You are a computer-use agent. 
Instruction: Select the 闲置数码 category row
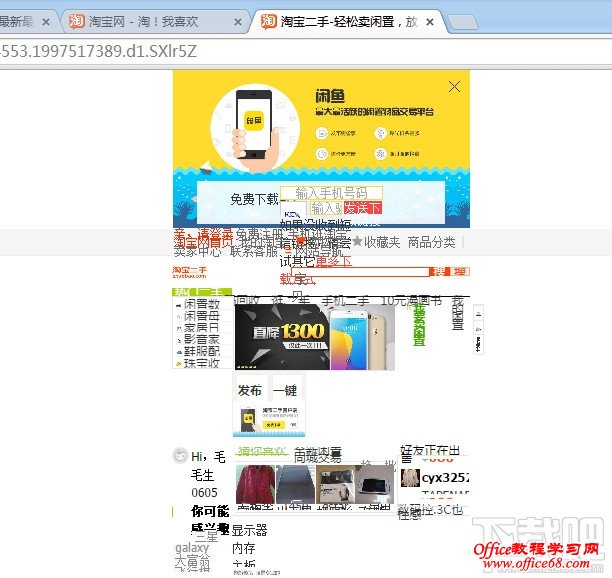202,304
